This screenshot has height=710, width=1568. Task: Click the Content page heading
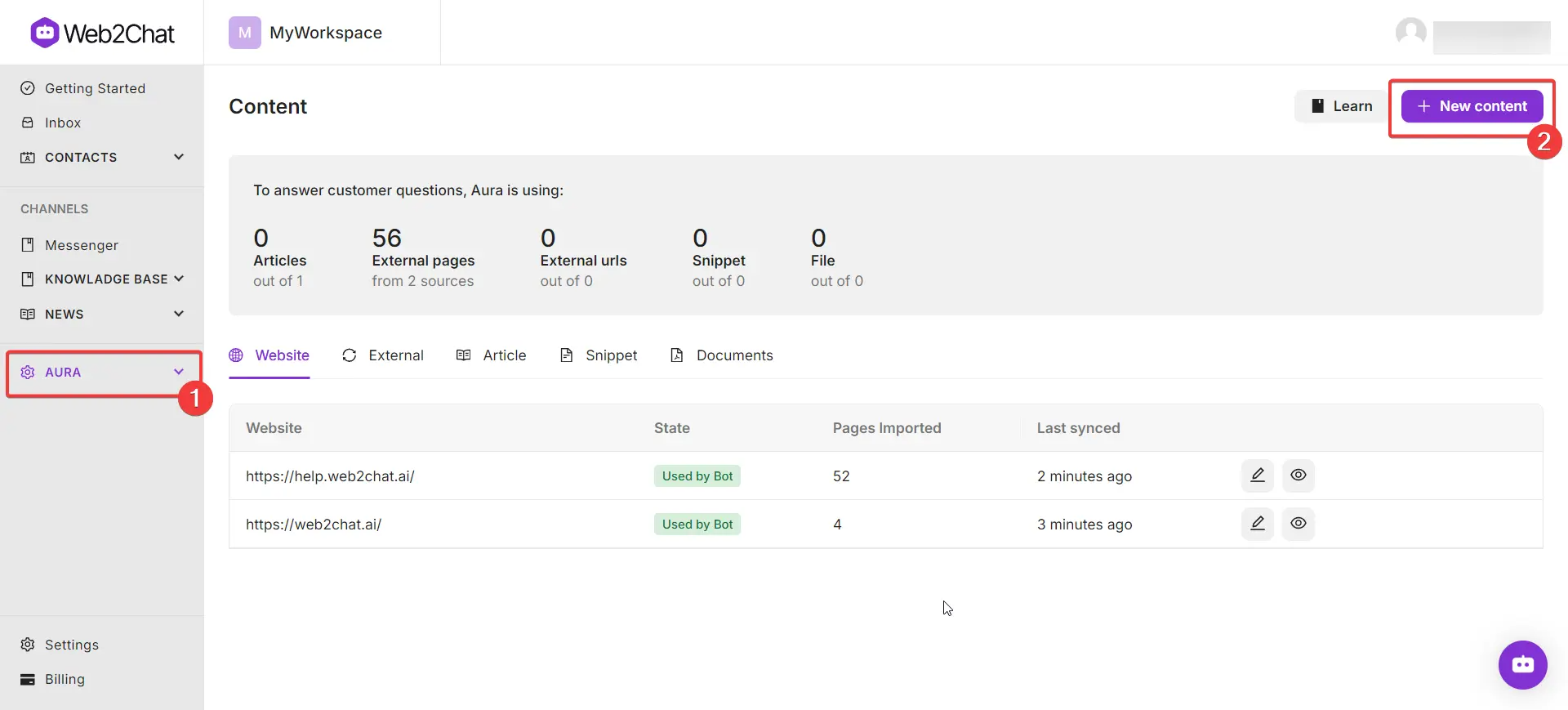pos(268,106)
